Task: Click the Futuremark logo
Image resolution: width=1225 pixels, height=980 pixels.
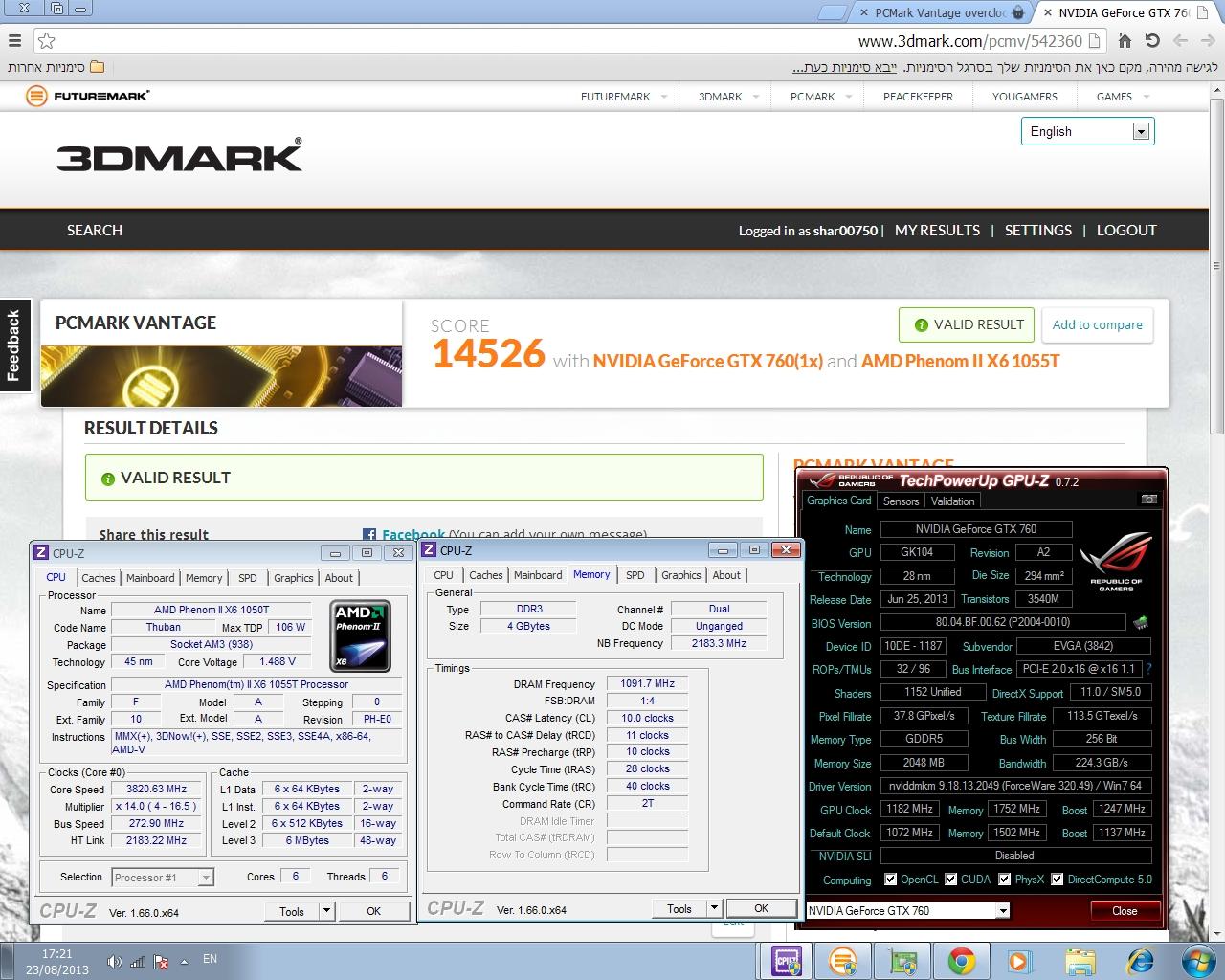Action: (x=88, y=96)
